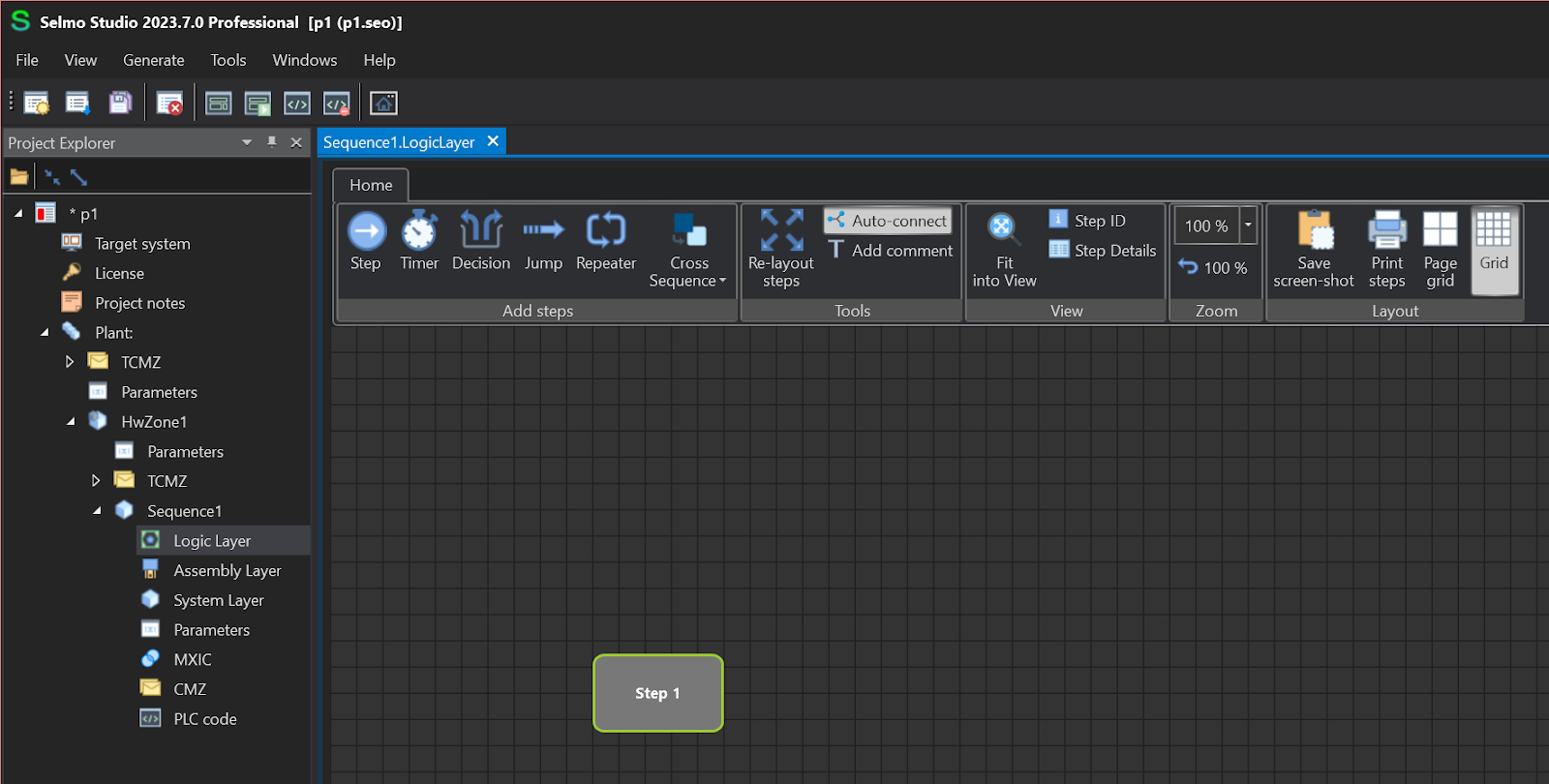This screenshot has width=1549, height=784.
Task: Insert a Repeater step
Action: pyautogui.click(x=606, y=242)
